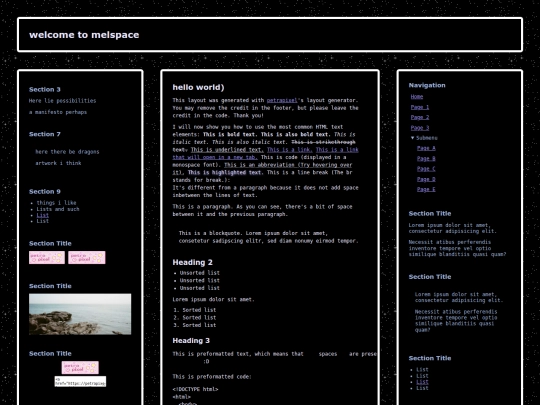This screenshot has width=540, height=405.
Task: Open Page D in the Submenu
Action: [x=426, y=179]
